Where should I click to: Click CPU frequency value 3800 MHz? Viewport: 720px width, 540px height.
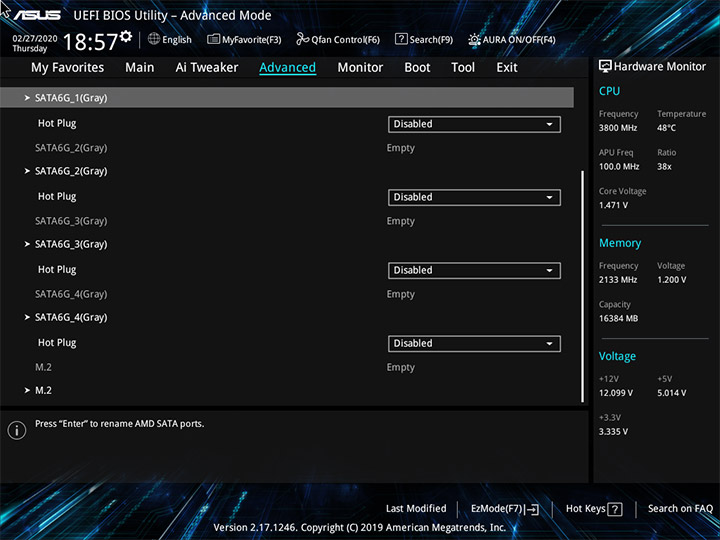(x=618, y=128)
